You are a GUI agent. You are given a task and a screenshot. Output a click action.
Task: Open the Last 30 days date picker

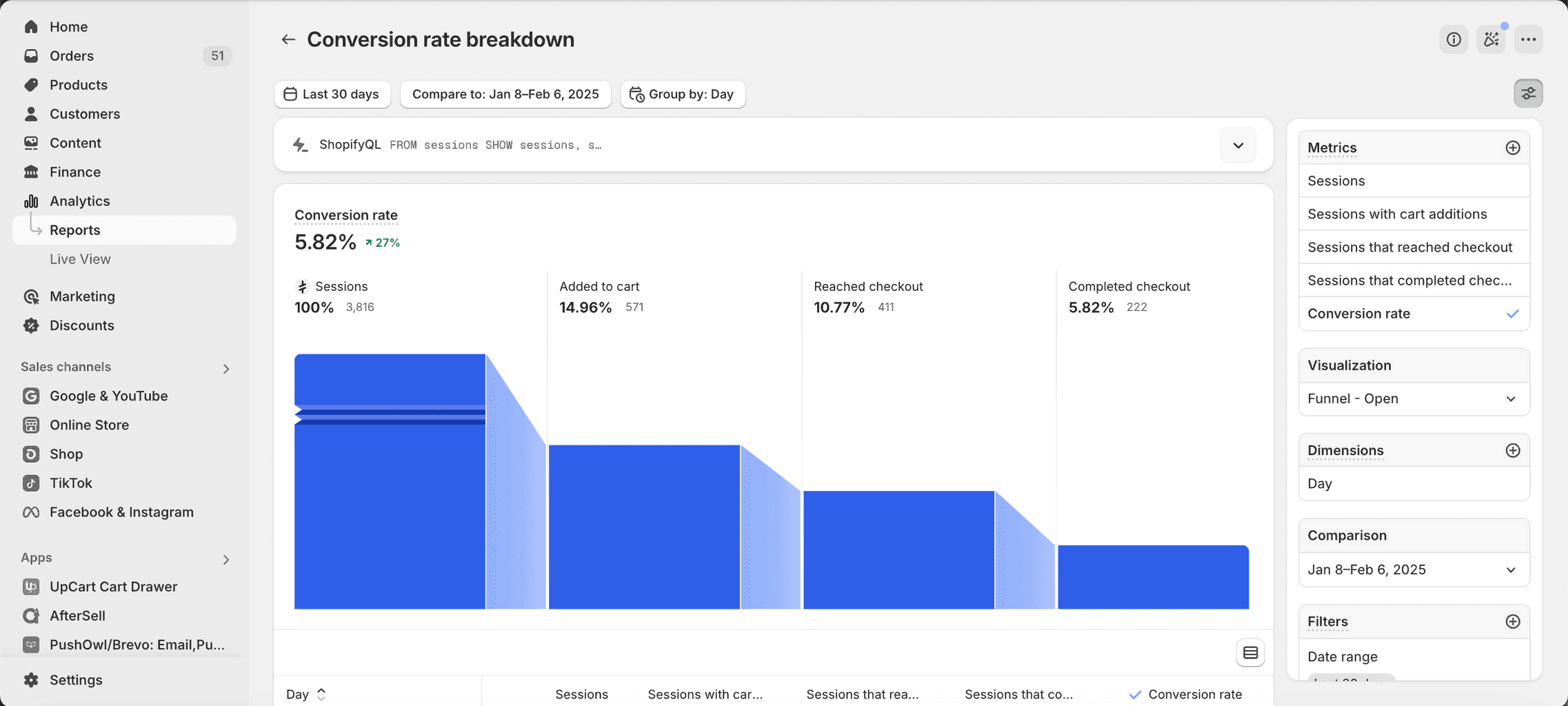click(332, 94)
